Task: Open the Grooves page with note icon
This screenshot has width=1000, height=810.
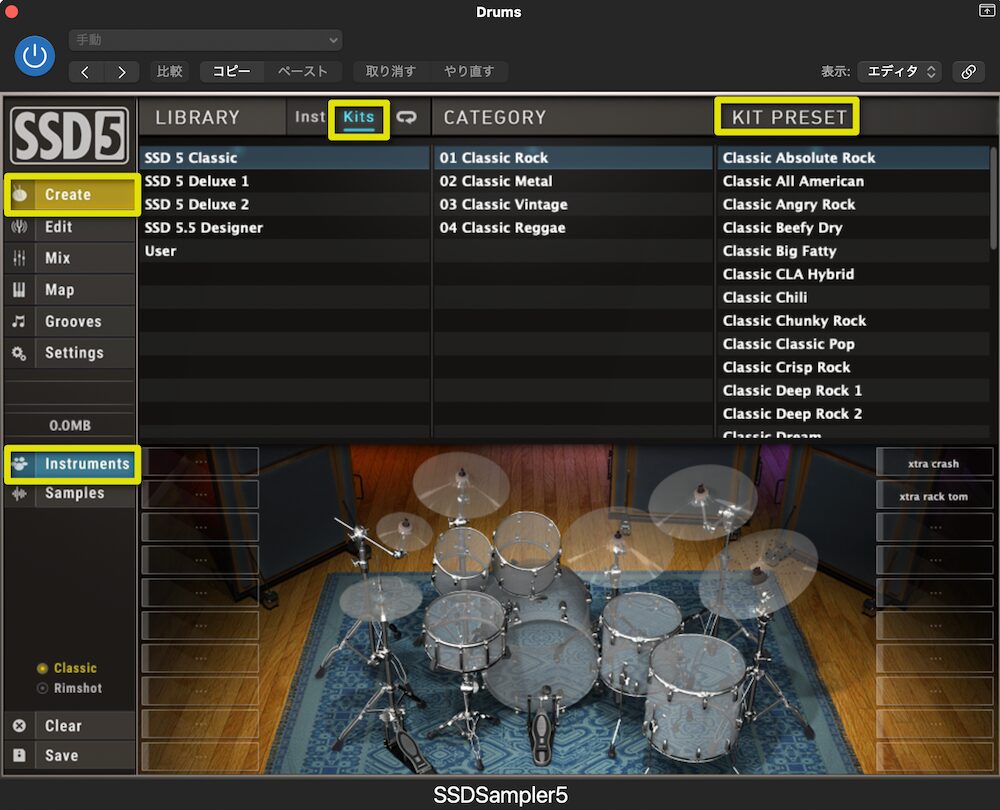Action: click(72, 322)
